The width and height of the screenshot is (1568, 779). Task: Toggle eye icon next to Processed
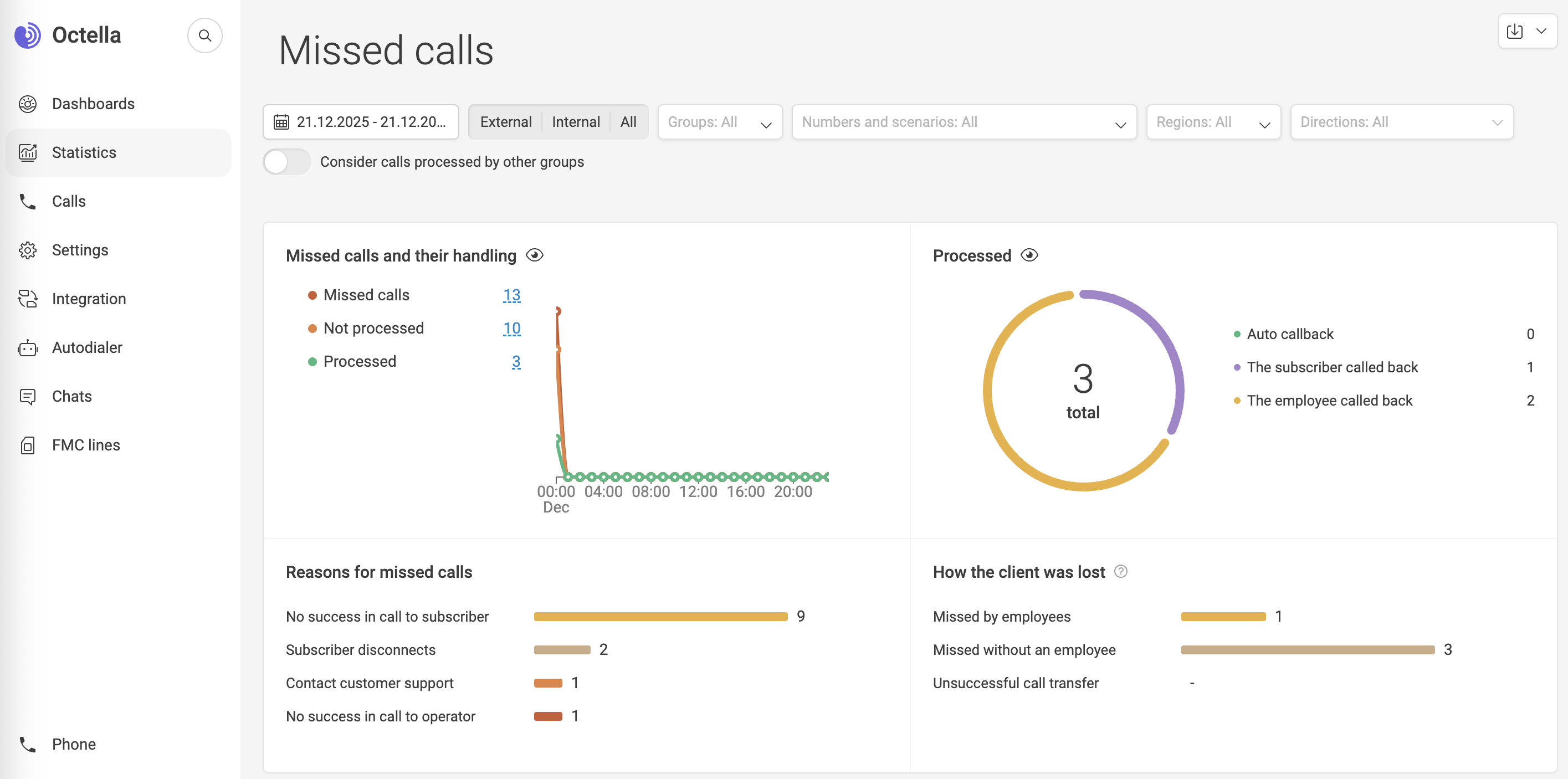pos(1029,255)
